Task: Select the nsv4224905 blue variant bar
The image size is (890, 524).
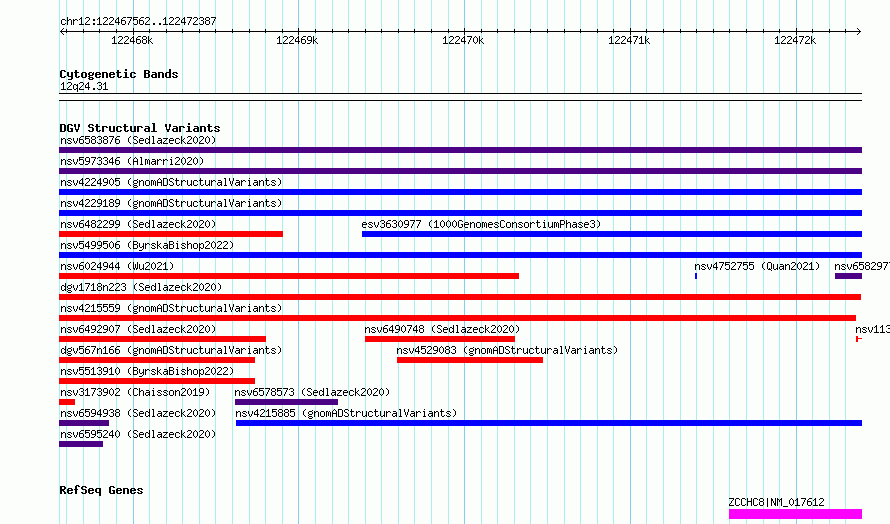Action: click(x=460, y=192)
